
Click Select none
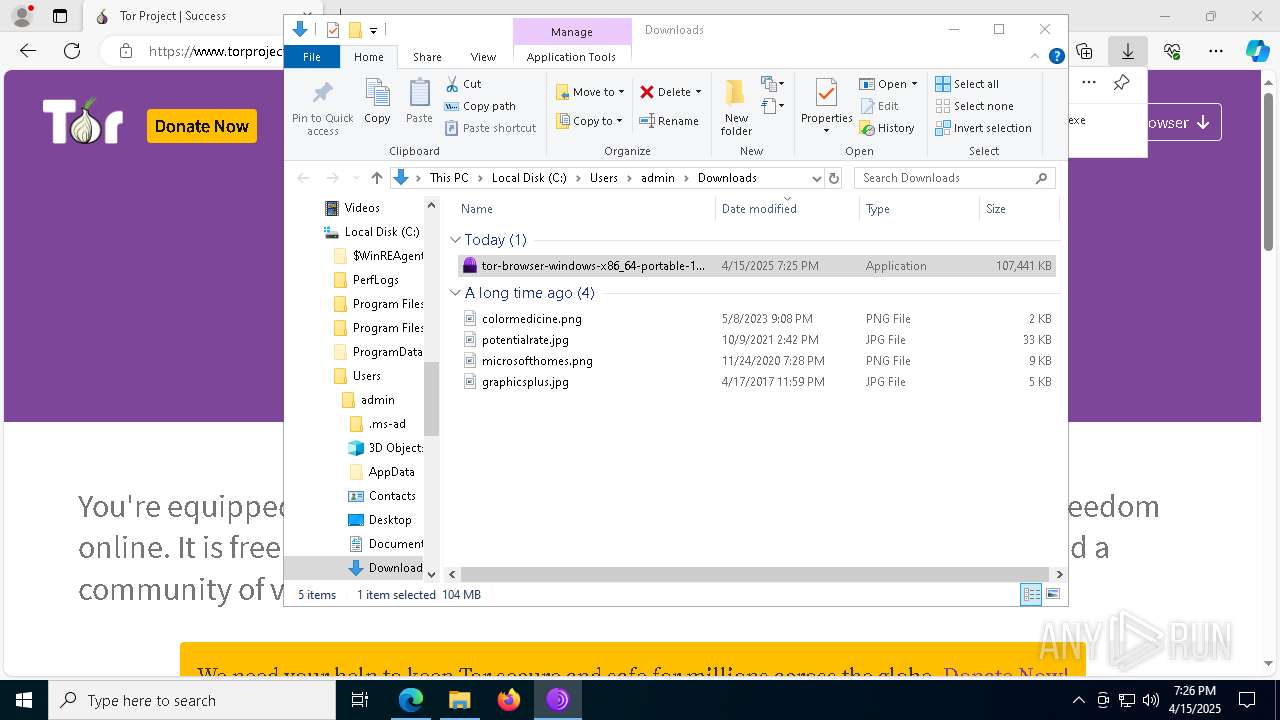click(x=974, y=106)
